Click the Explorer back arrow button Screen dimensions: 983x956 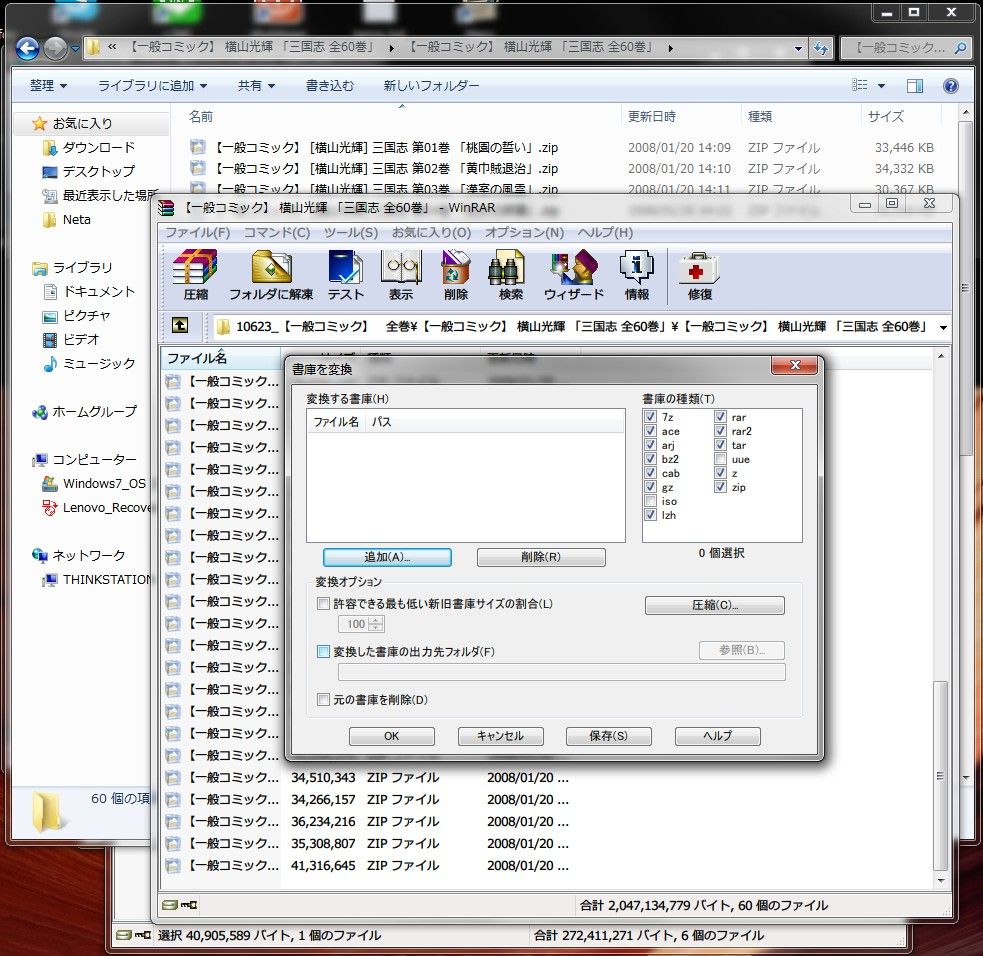(x=28, y=48)
